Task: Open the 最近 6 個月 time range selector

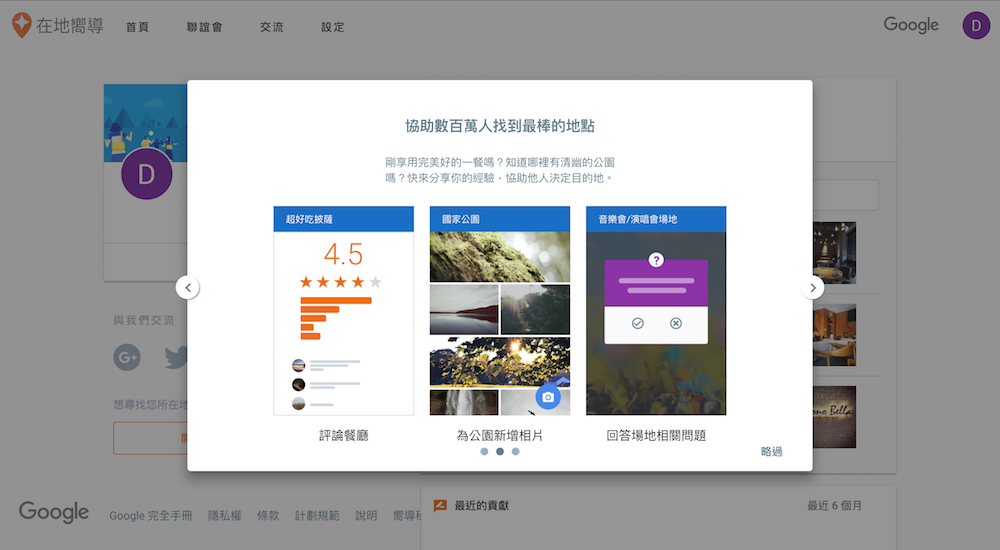Action: pos(834,506)
